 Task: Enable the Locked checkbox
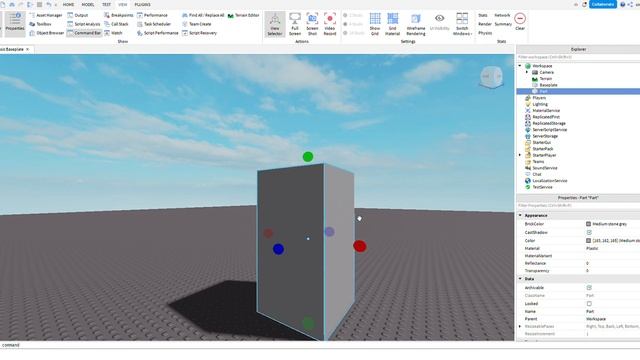589,304
